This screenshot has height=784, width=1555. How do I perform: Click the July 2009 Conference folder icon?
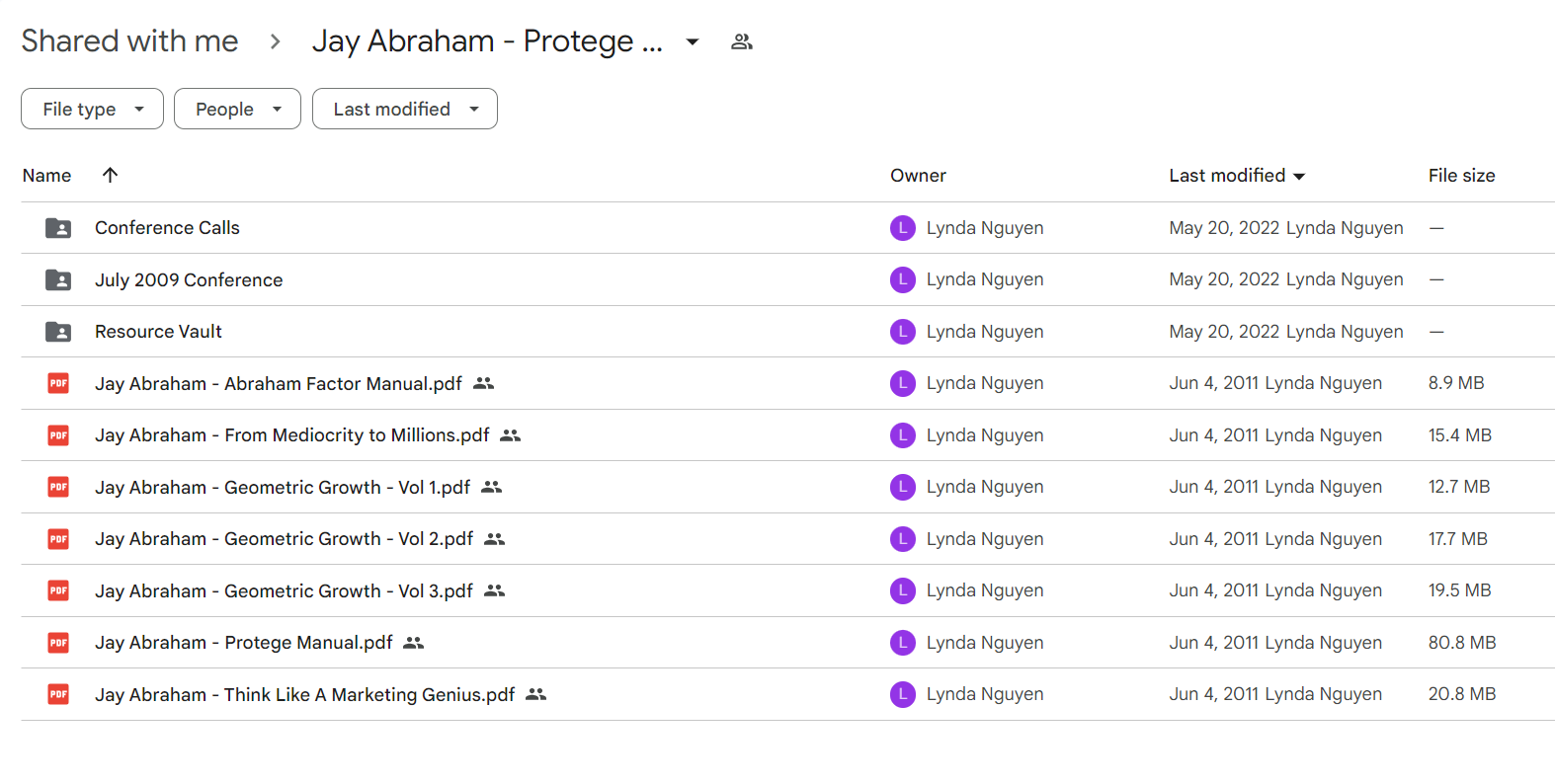[58, 280]
